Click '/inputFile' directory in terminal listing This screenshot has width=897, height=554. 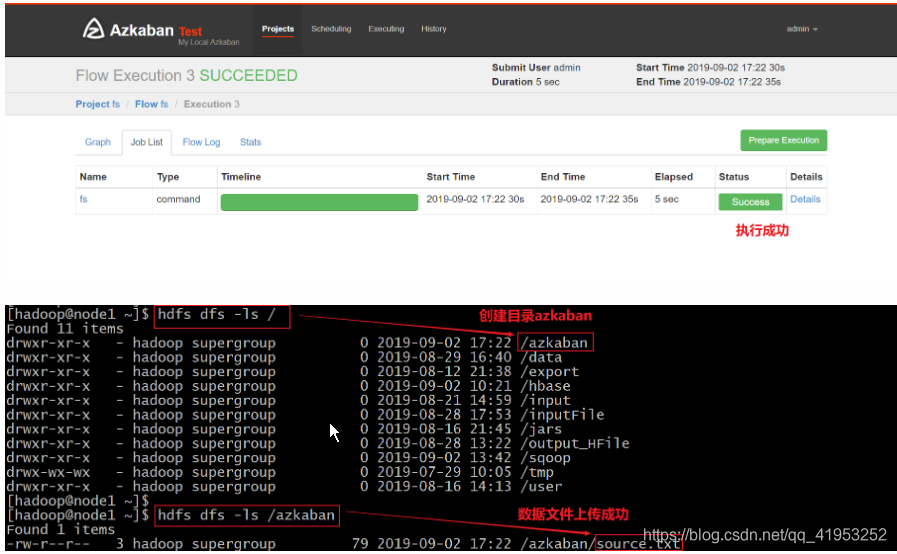click(x=562, y=414)
